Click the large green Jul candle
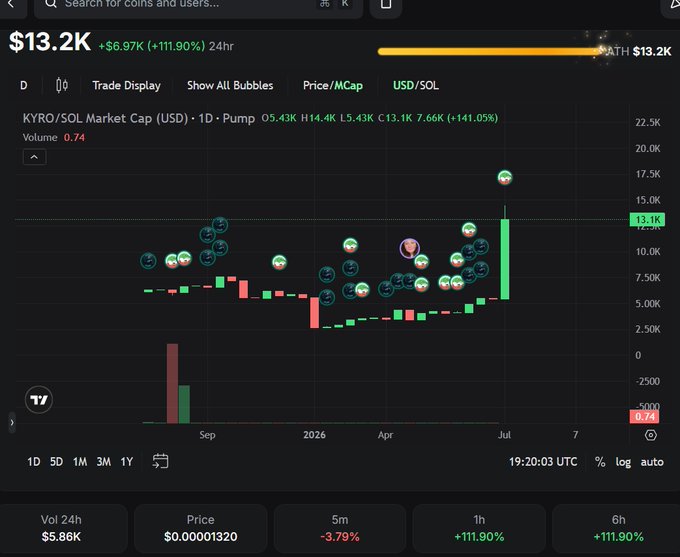680x557 pixels. coord(505,259)
